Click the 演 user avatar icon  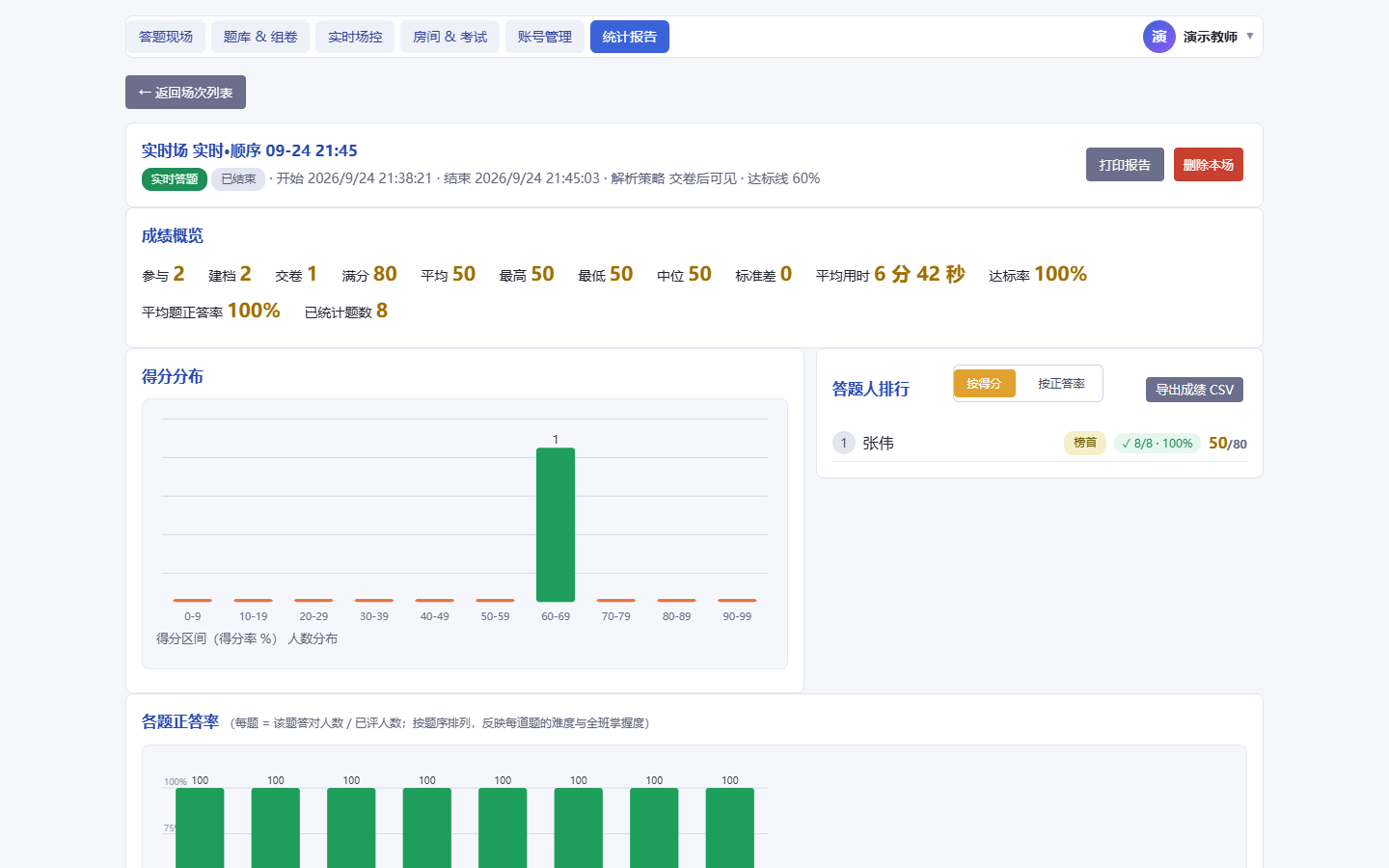click(1159, 37)
